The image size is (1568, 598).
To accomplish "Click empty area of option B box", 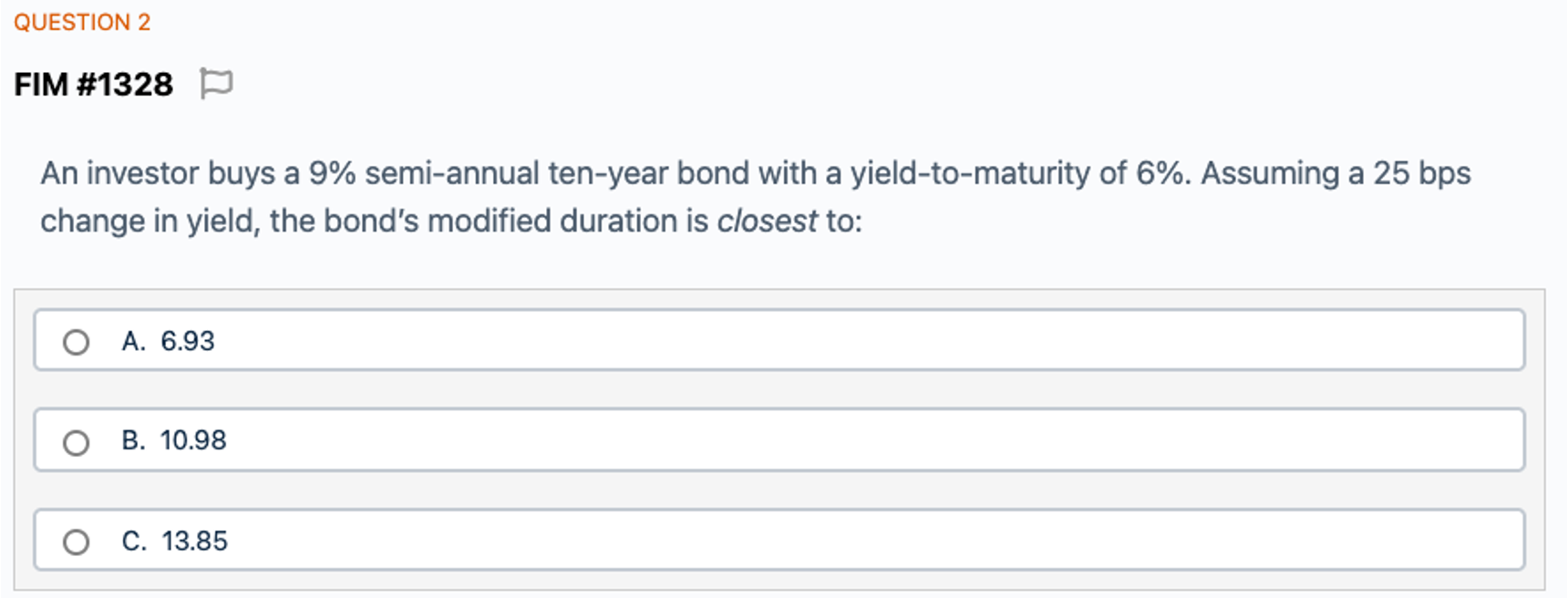I will (x=820, y=440).
